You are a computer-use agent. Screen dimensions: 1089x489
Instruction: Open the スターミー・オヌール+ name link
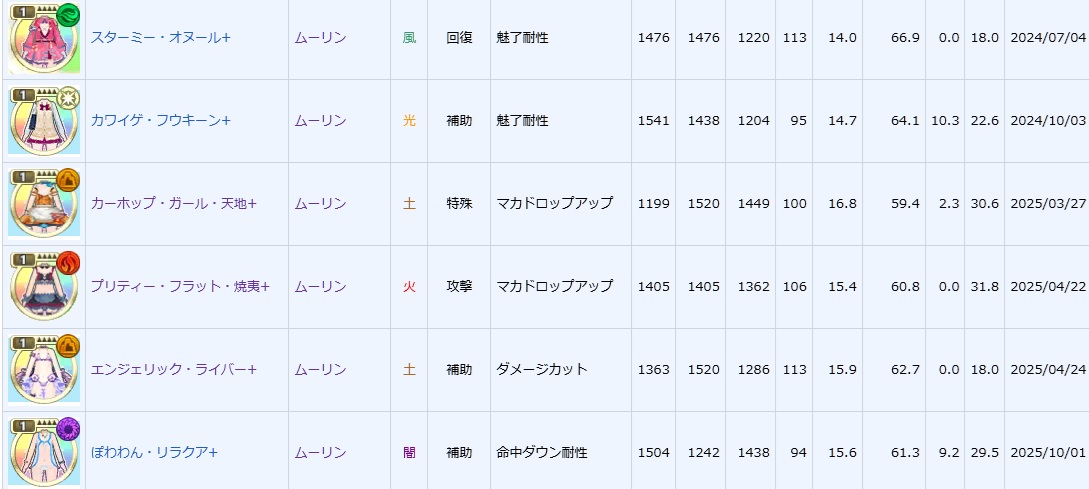click(x=160, y=38)
